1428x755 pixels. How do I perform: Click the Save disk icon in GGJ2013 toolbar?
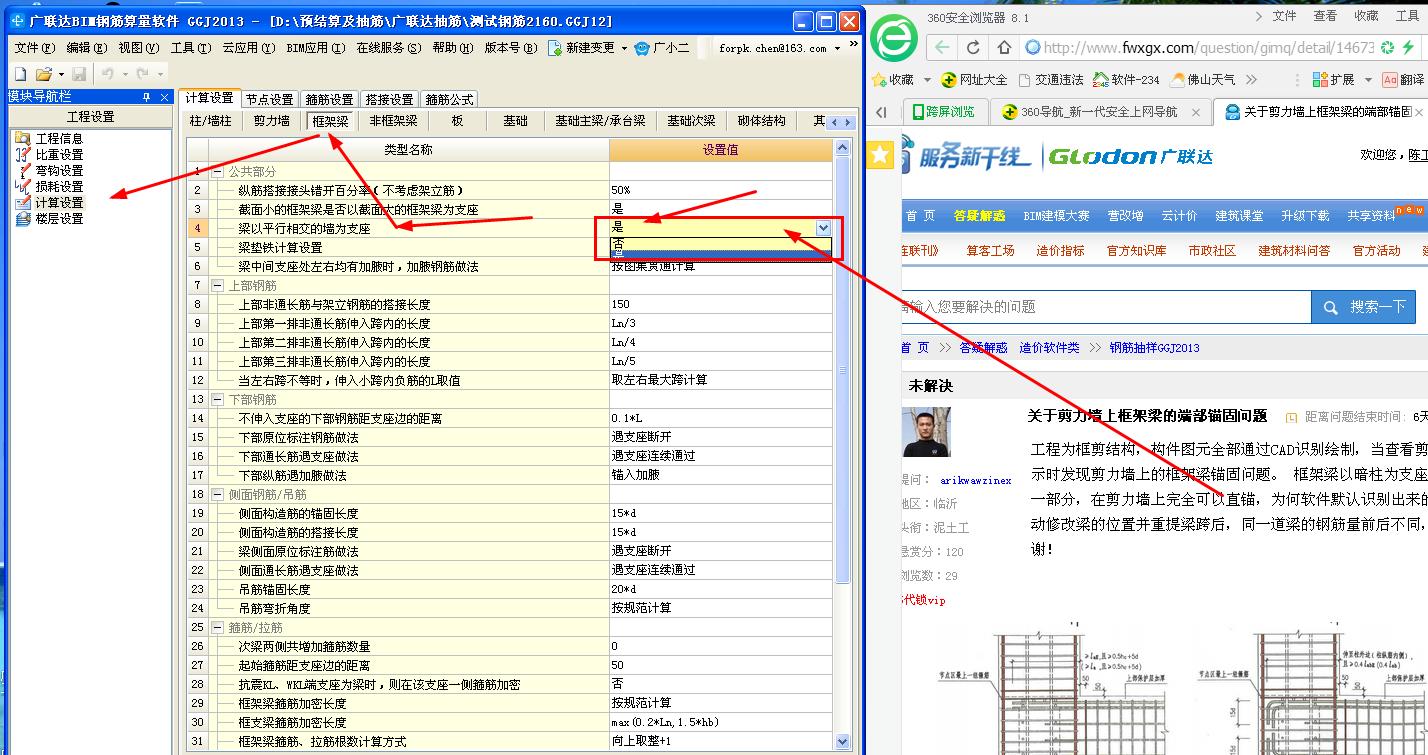tap(79, 74)
